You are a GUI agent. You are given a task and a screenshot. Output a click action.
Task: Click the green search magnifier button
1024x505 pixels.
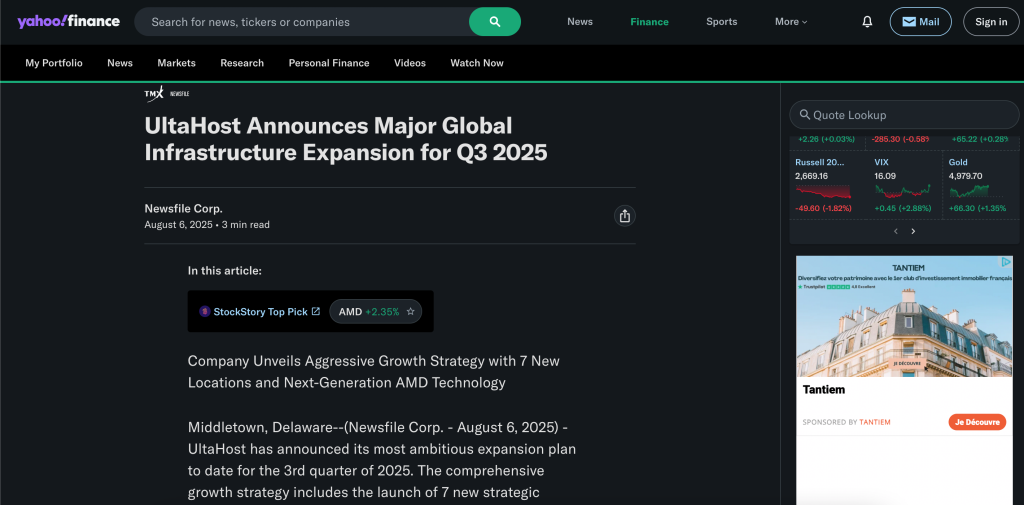click(494, 21)
